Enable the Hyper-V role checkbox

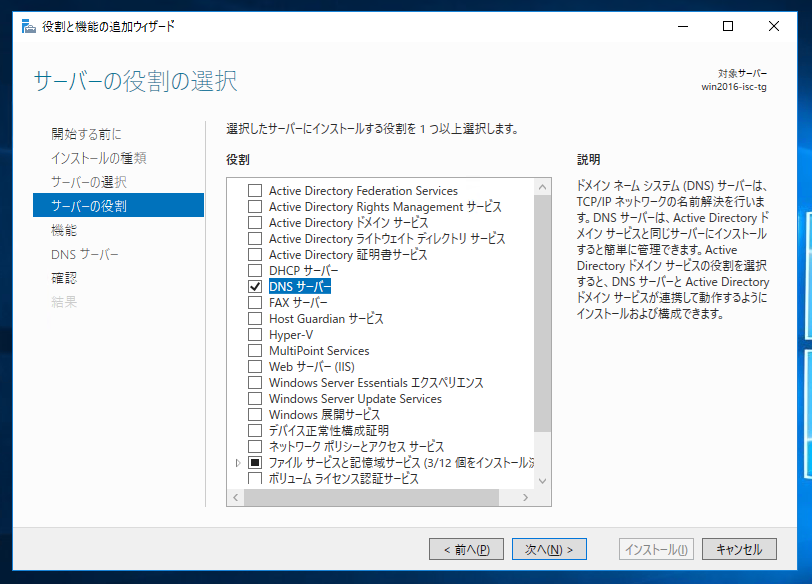pos(255,334)
